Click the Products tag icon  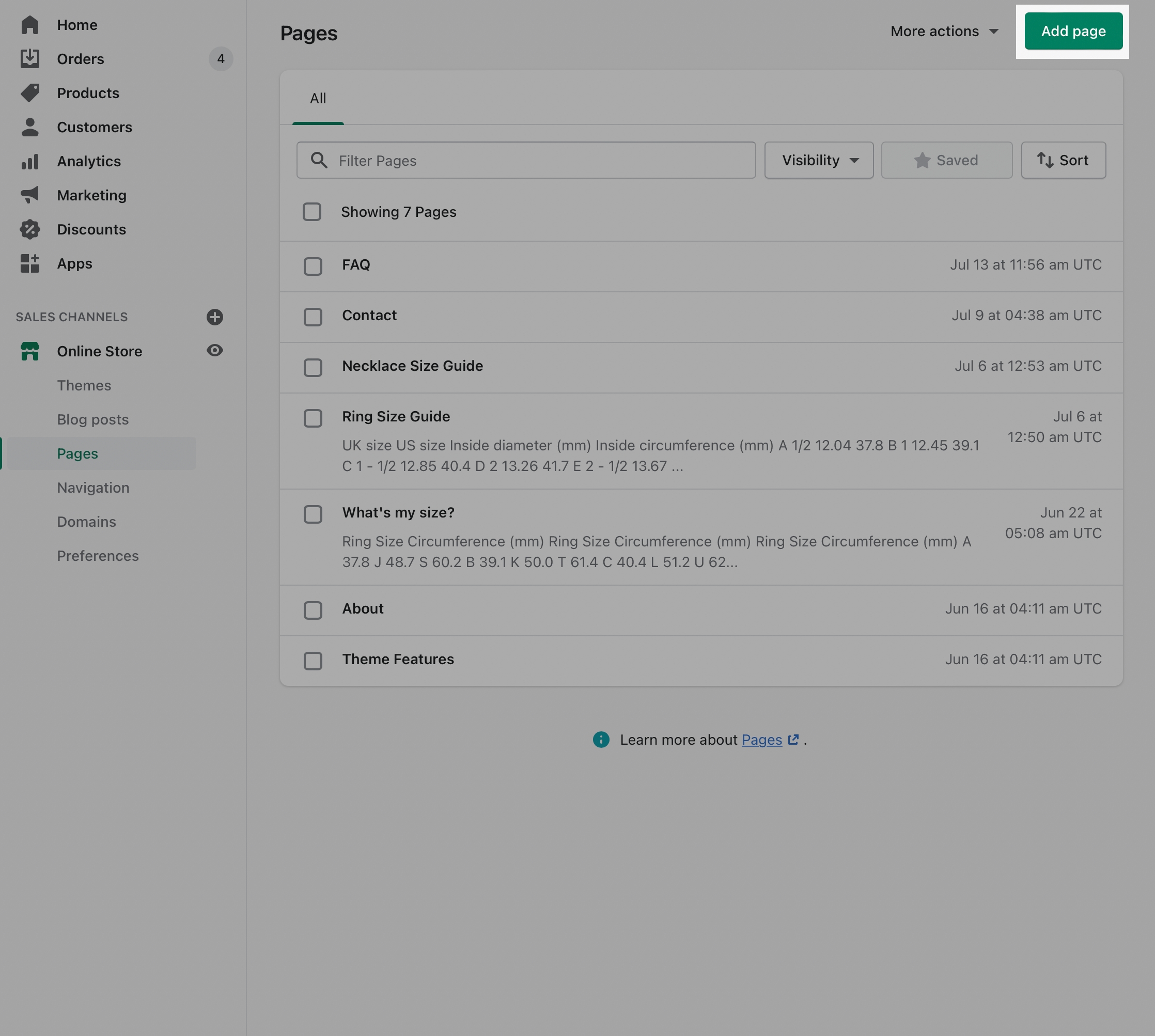pyautogui.click(x=29, y=93)
